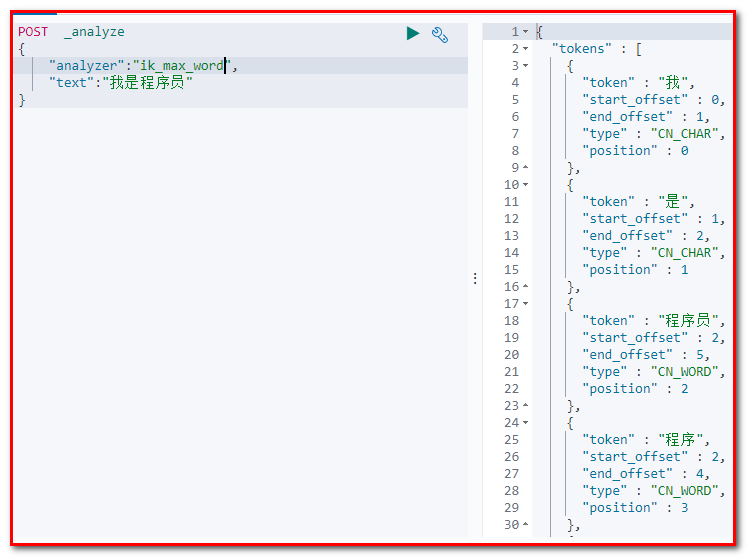This screenshot has width=747, height=557.
Task: Run the POST _analyze request
Action: pos(413,33)
